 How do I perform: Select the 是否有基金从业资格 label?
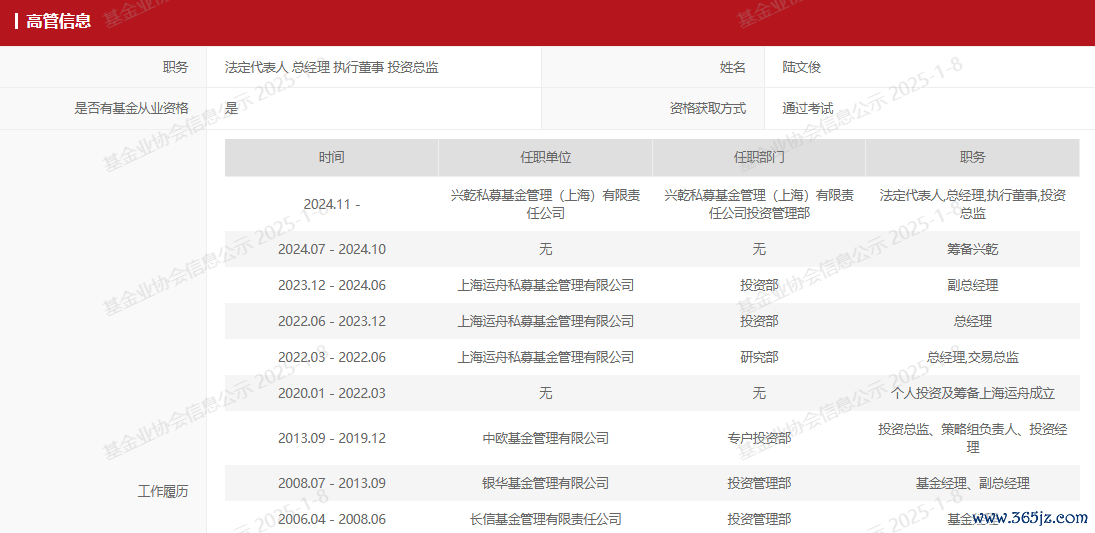(x=131, y=108)
